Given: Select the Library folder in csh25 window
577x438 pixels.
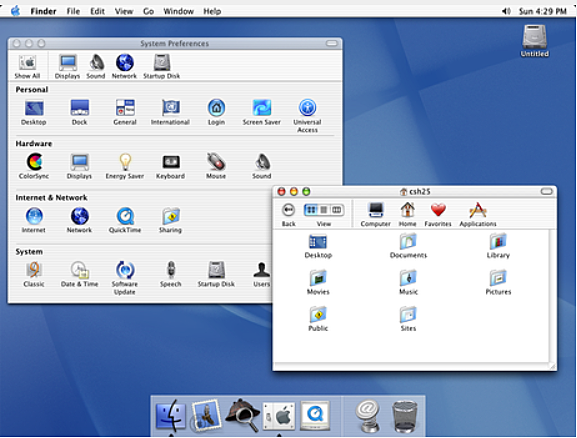Looking at the screenshot, I should [498, 246].
